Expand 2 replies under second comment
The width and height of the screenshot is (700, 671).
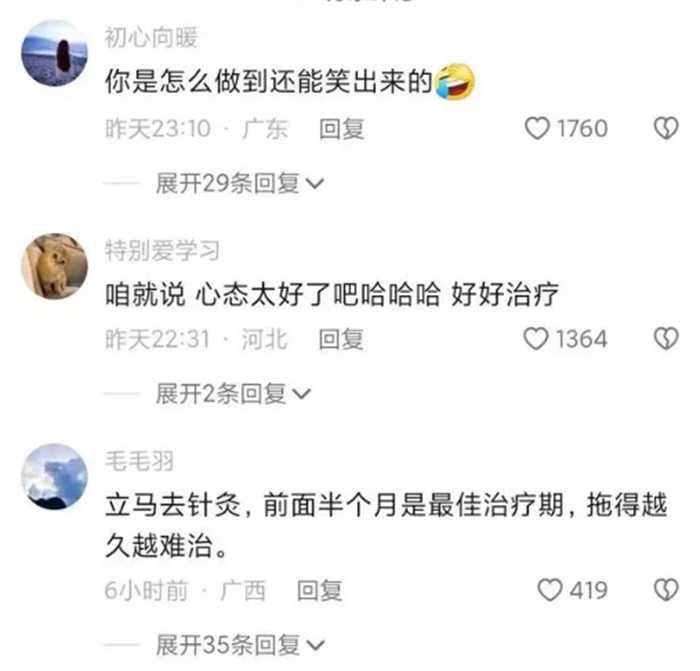[233, 394]
